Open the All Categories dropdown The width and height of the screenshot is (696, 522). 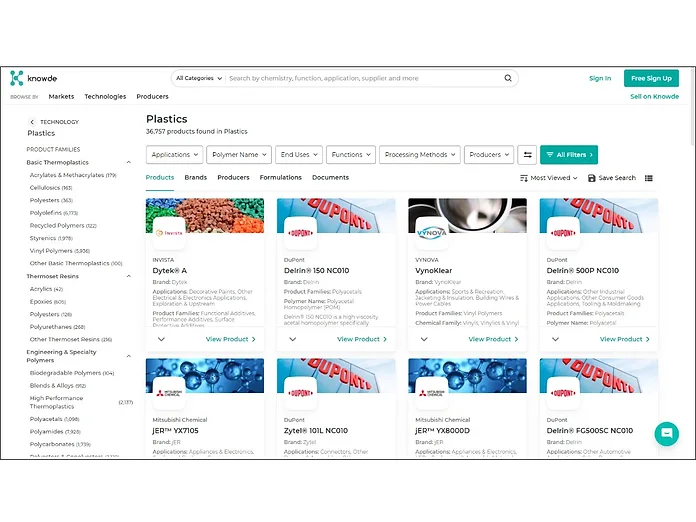[199, 78]
